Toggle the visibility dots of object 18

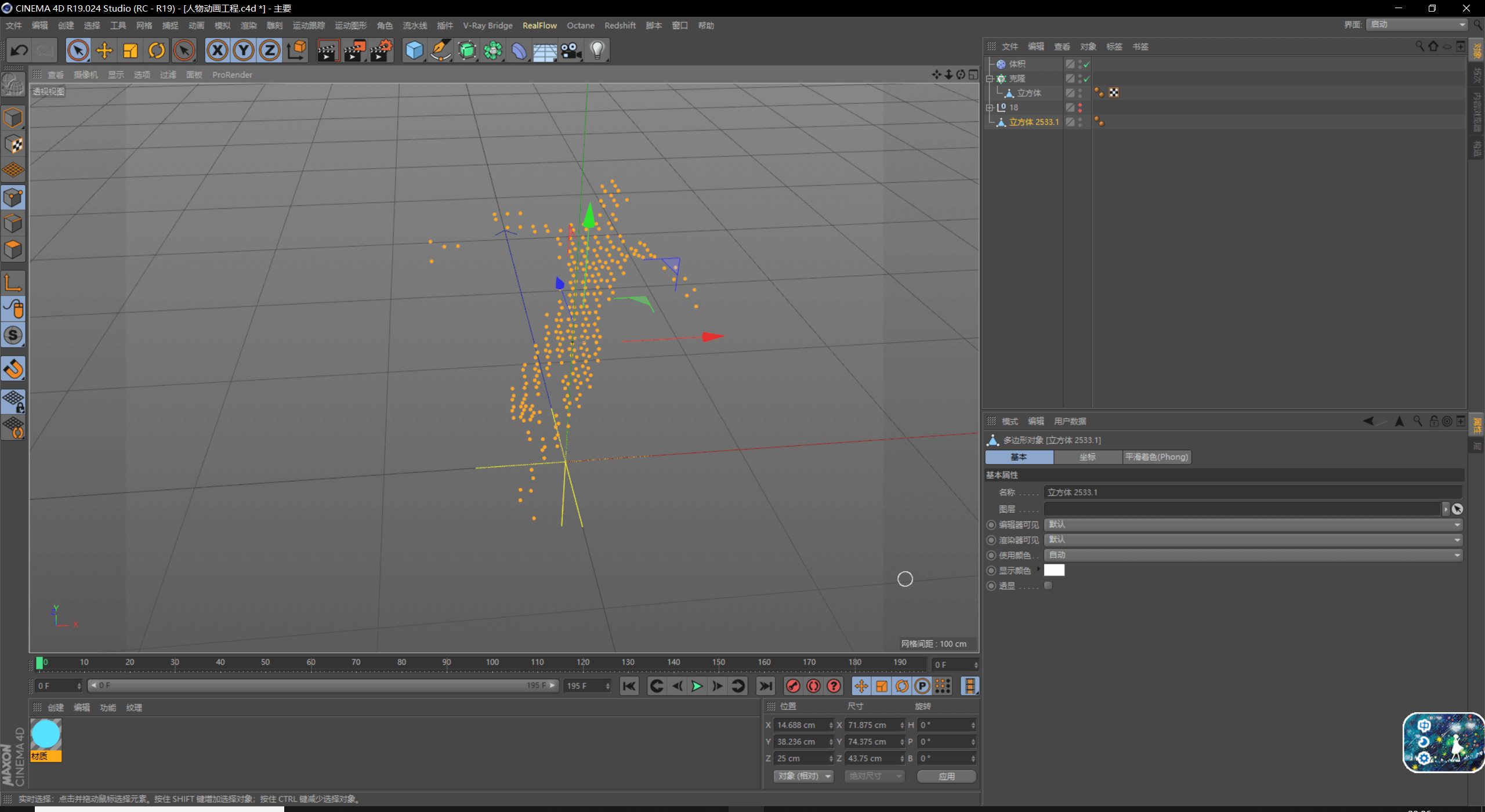1080,108
